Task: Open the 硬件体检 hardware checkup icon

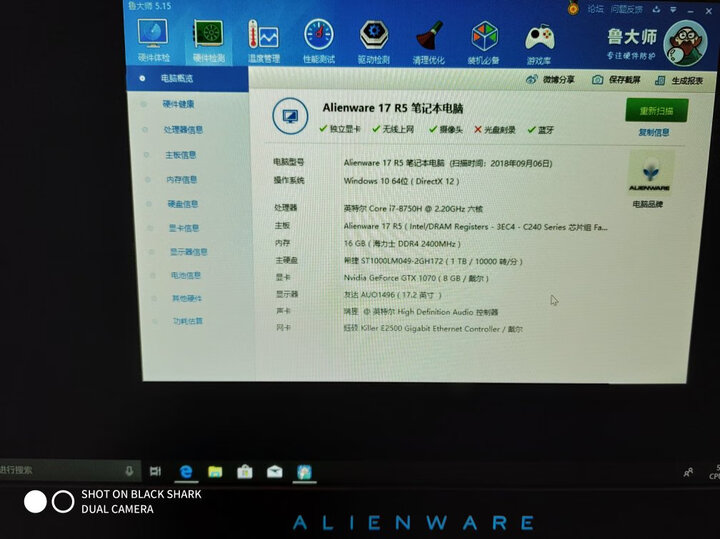Action: click(153, 41)
